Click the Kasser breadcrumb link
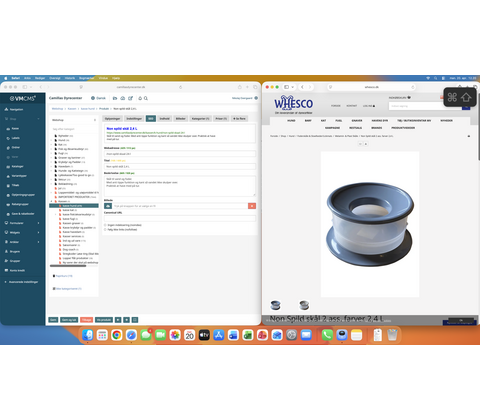 pyautogui.click(x=72, y=109)
